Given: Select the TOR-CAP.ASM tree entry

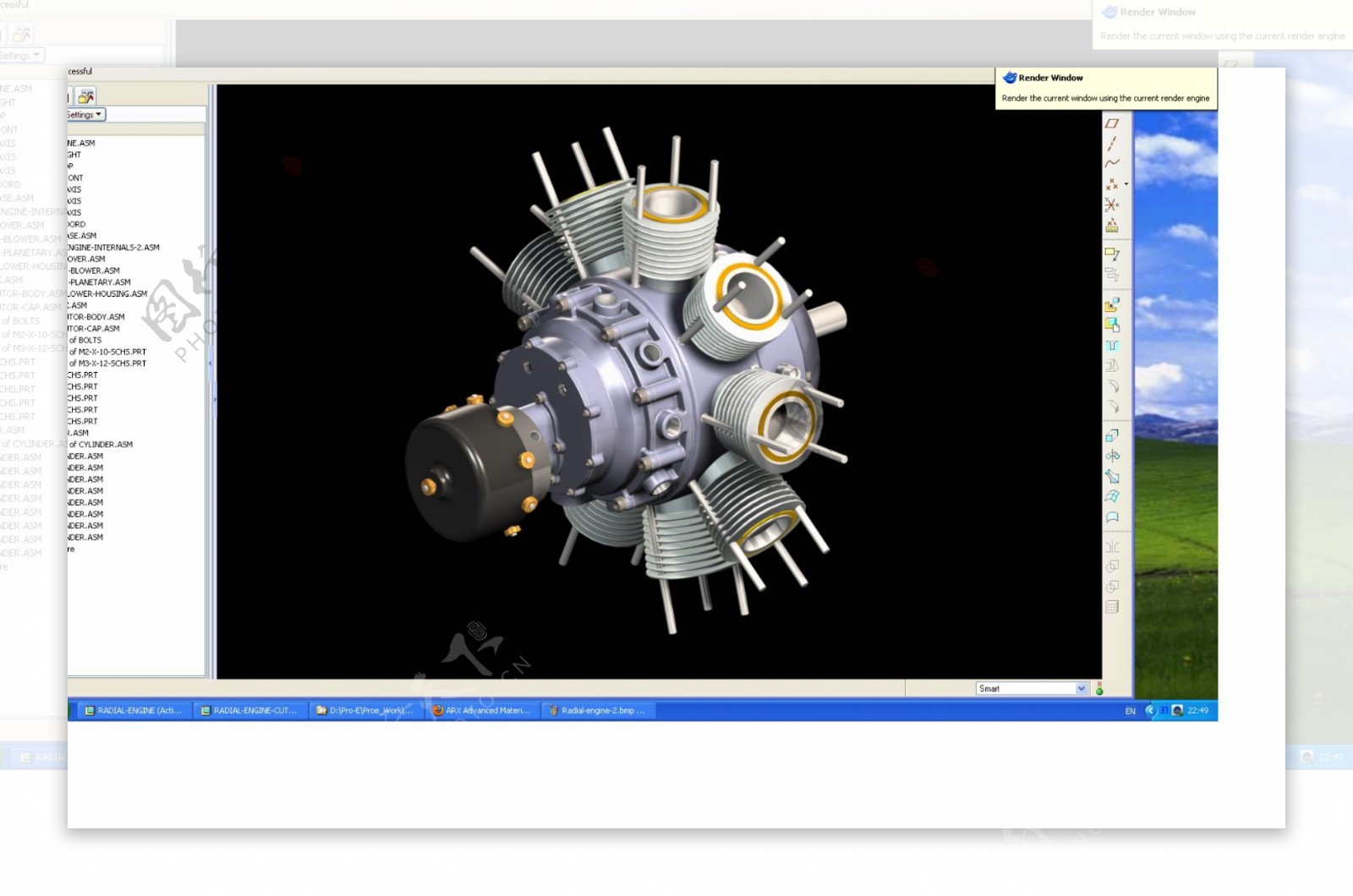Looking at the screenshot, I should click(94, 329).
